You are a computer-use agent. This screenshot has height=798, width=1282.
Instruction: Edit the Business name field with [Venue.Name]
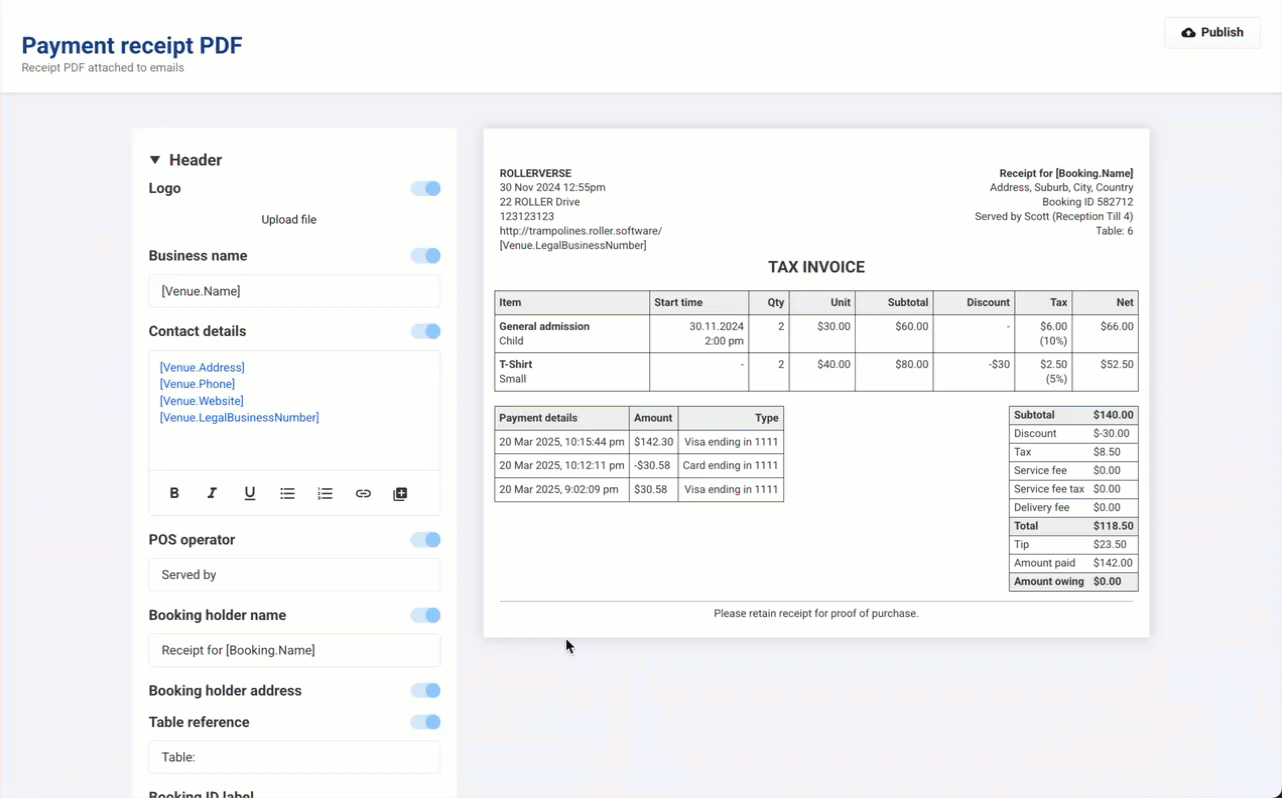(294, 291)
